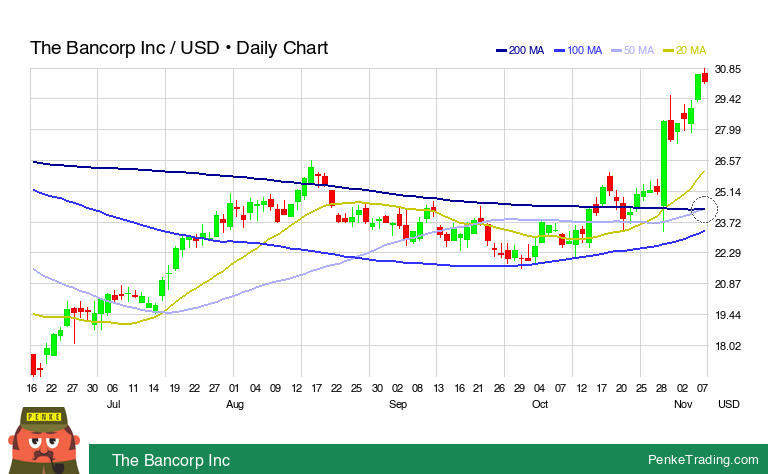Click the last red candle at date 07 Nov
Viewport: 768px width, 474px height.
(705, 77)
